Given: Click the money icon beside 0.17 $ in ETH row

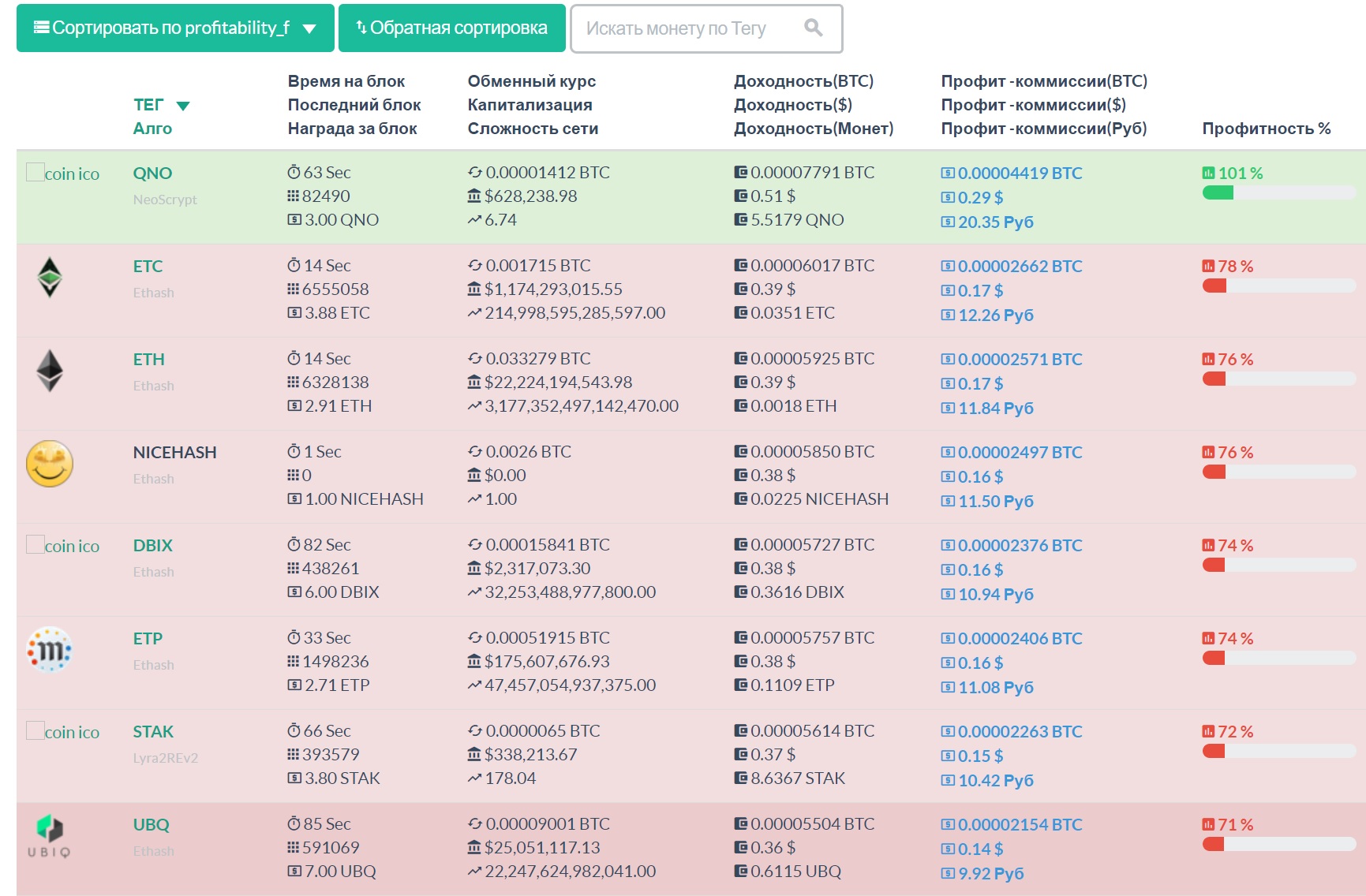Looking at the screenshot, I should (948, 383).
